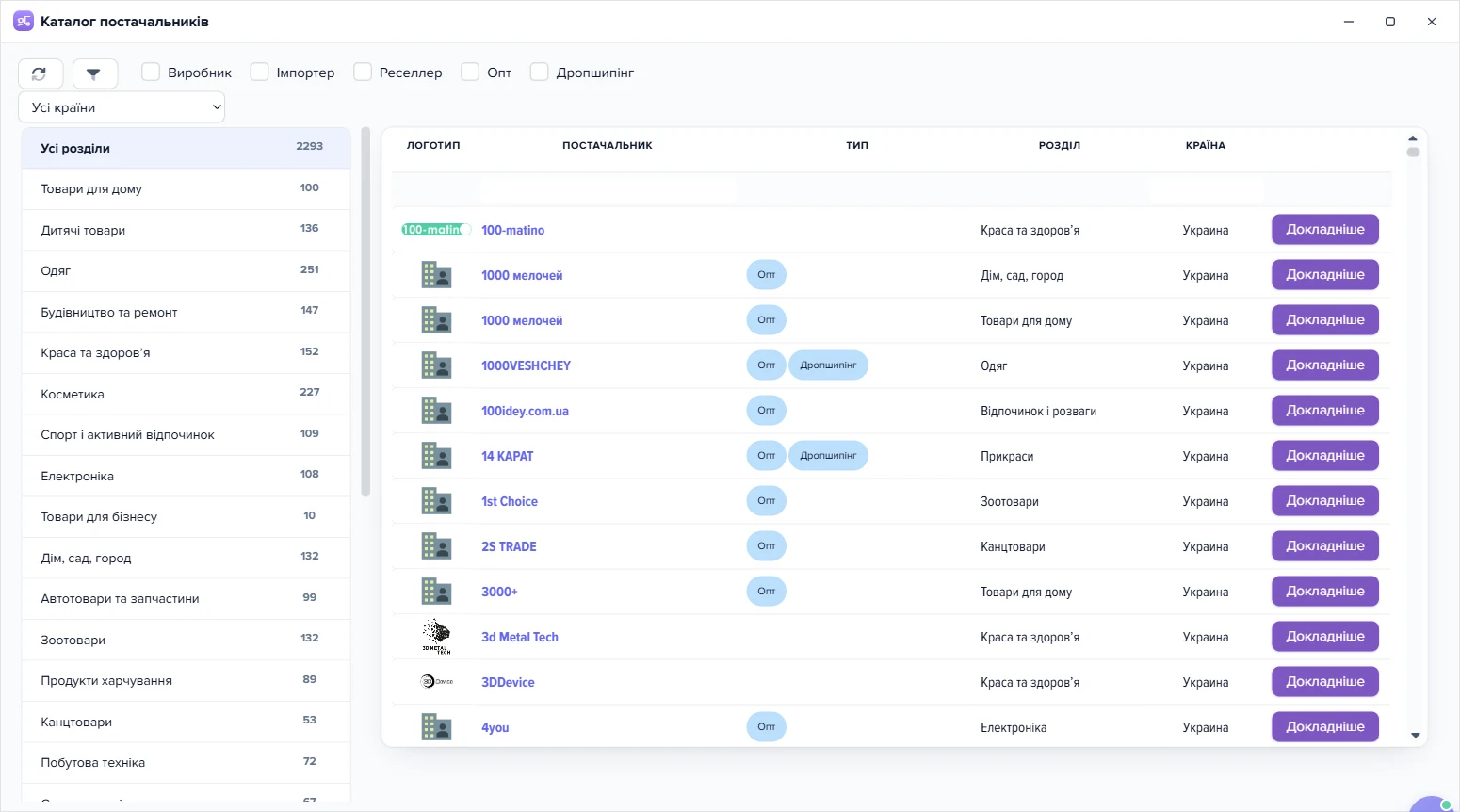The image size is (1460, 812).
Task: Toggle the Імпортер checkbox
Action: coord(259,73)
